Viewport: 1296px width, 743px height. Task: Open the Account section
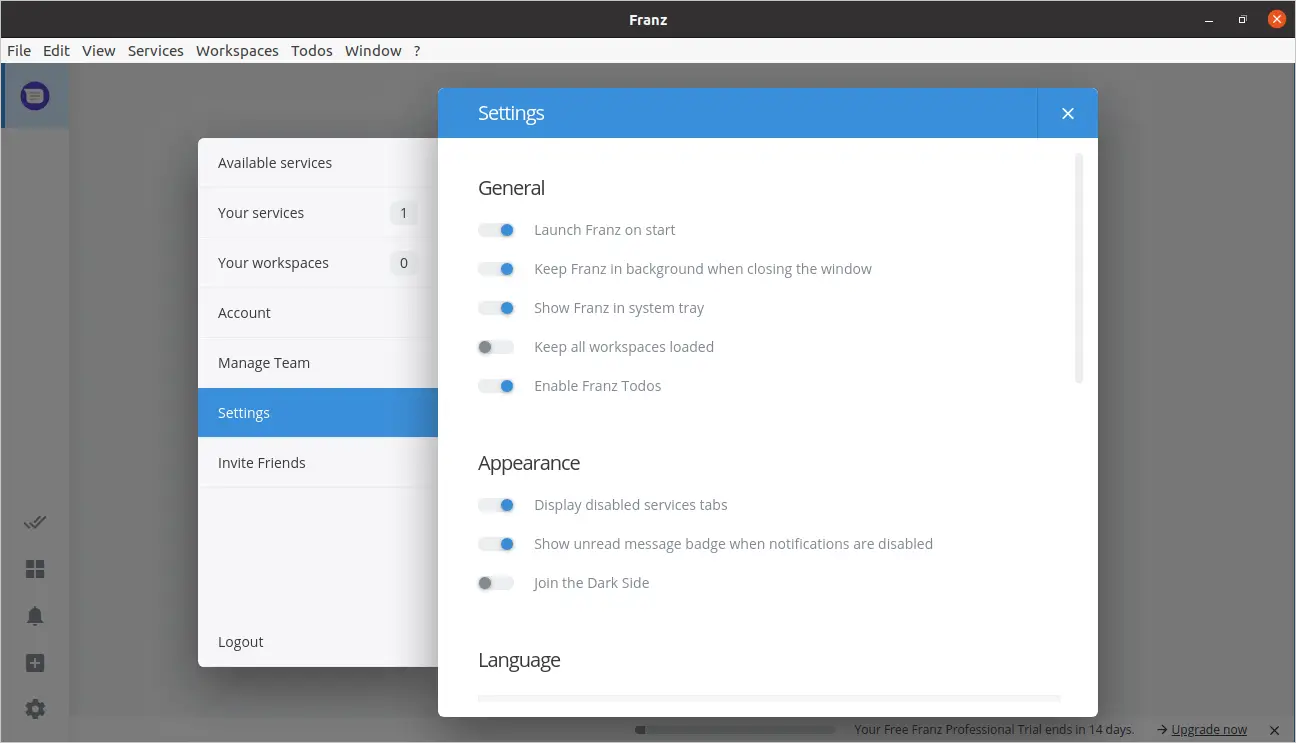pyautogui.click(x=318, y=313)
